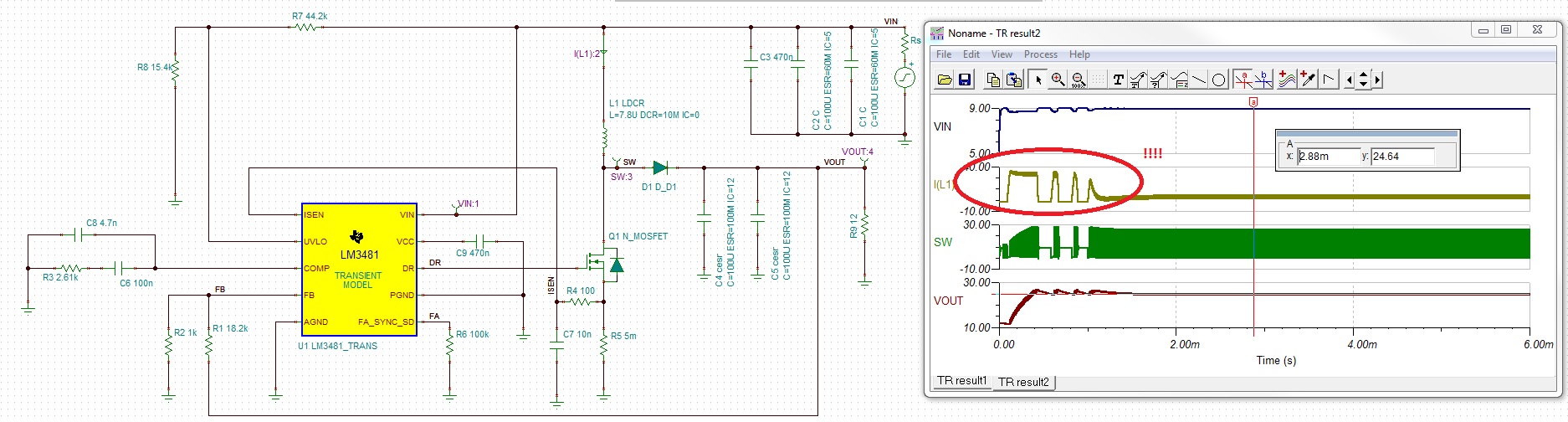Select the circle drawing tool

coord(1218,80)
